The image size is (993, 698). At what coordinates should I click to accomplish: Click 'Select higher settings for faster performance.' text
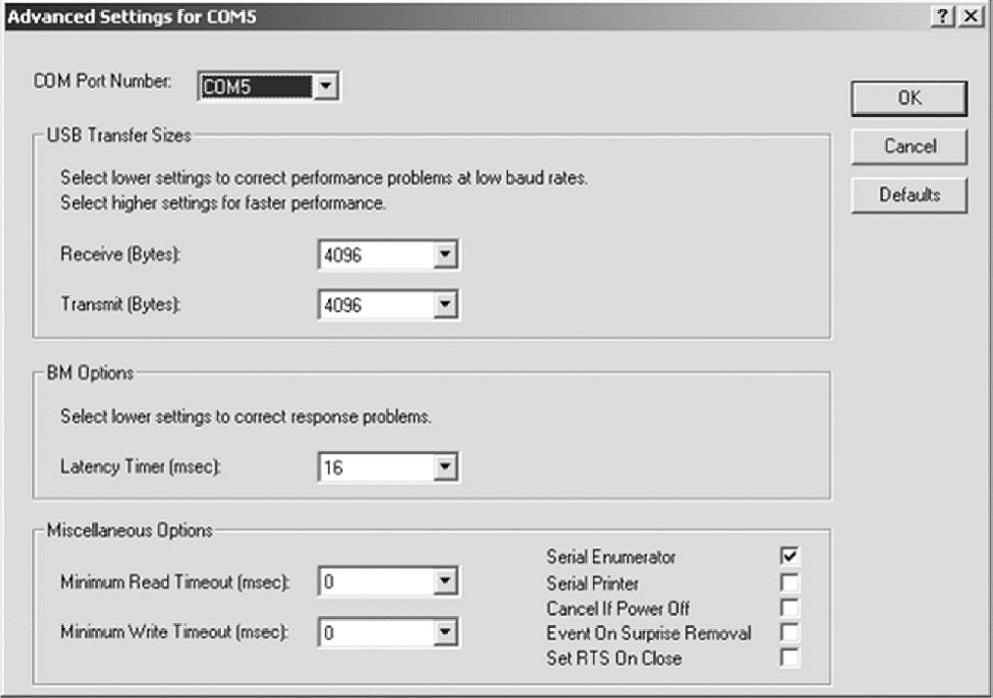[x=223, y=203]
